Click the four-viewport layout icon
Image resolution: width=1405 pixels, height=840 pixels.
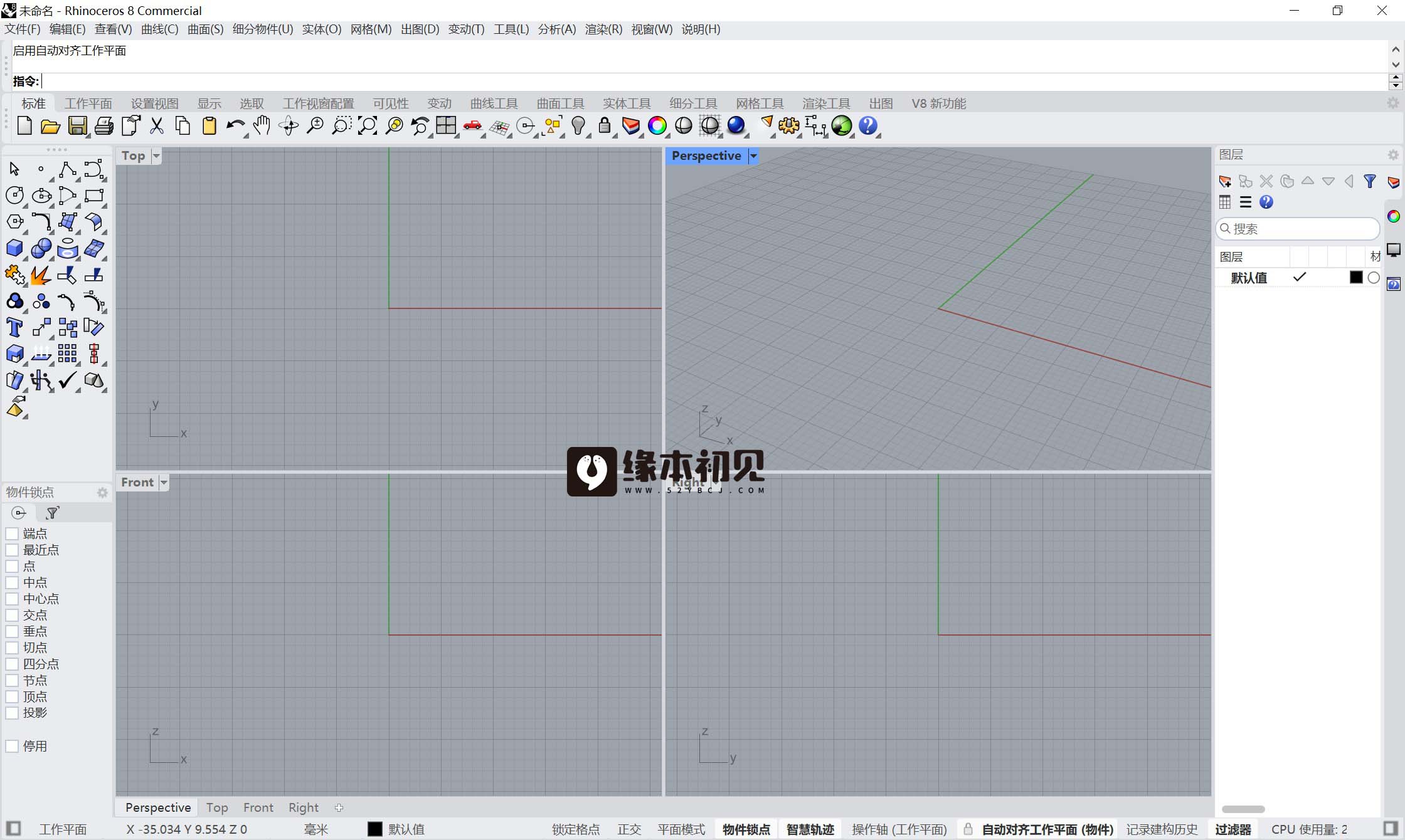[446, 125]
